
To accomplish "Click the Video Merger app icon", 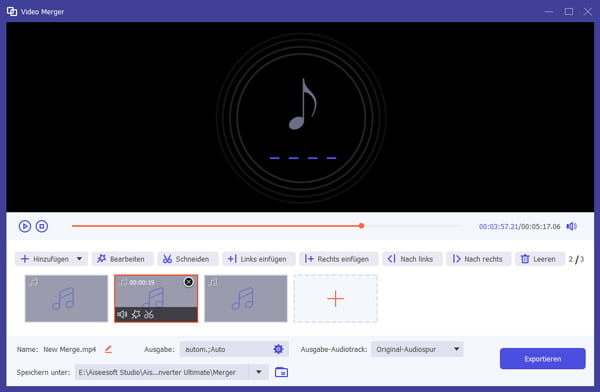I will pyautogui.click(x=12, y=11).
